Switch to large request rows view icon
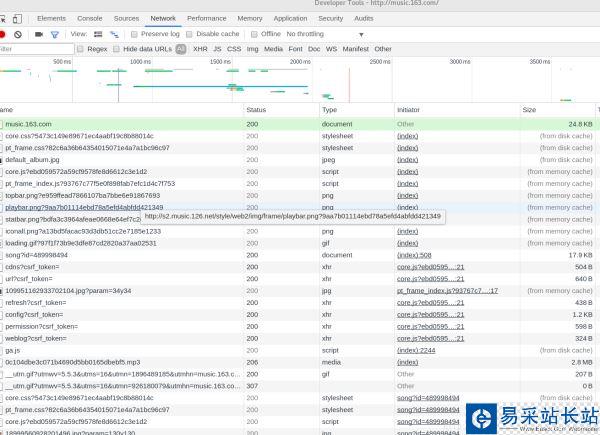Image resolution: width=600 pixels, height=435 pixels. 98,34
